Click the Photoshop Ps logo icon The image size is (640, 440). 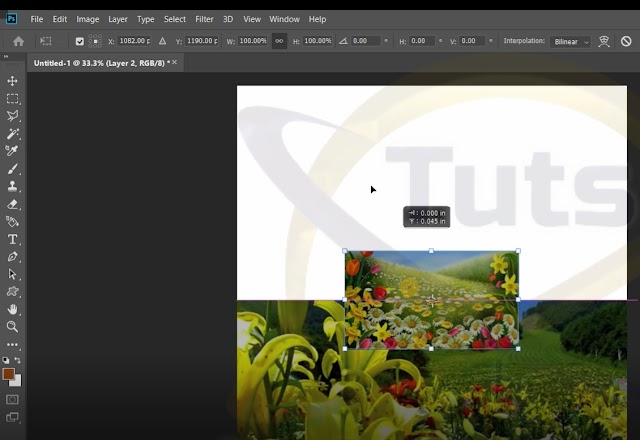tap(12, 19)
